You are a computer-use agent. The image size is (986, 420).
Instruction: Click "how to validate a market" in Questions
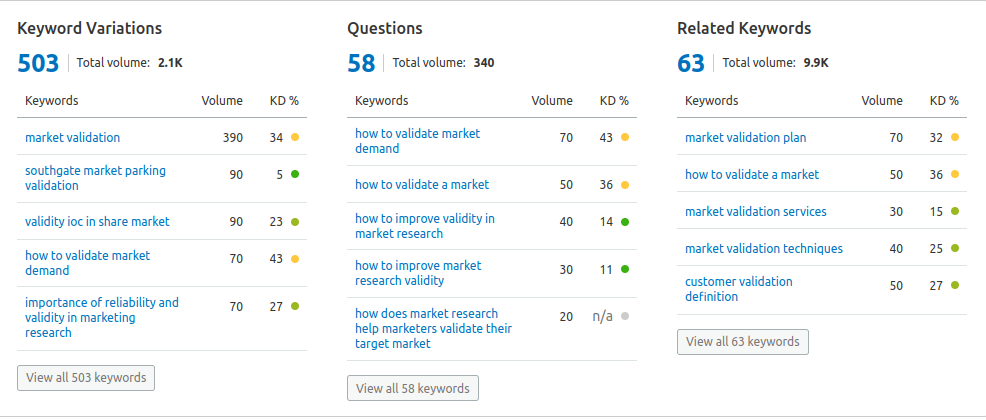click(422, 185)
